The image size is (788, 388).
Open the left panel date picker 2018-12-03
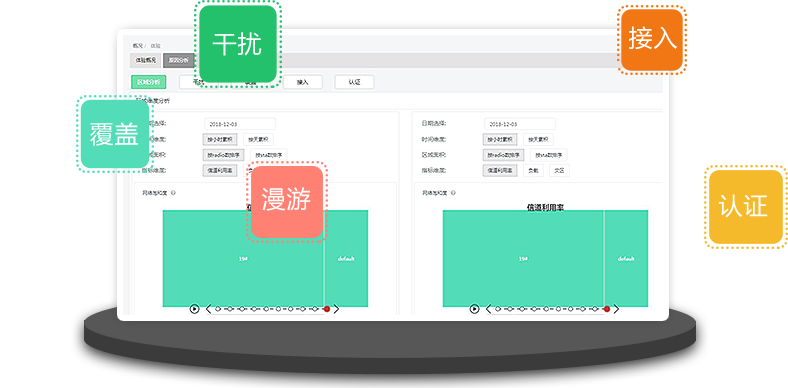tap(240, 124)
